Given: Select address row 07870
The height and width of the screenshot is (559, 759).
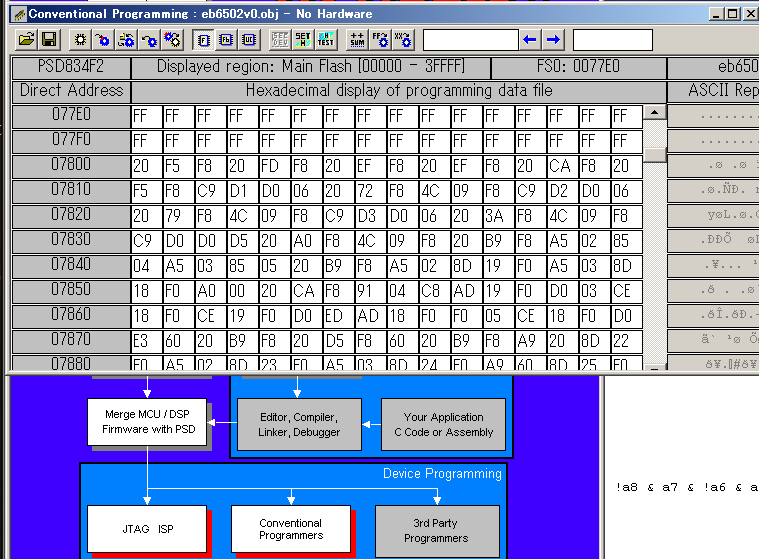Looking at the screenshot, I should click(x=71, y=341).
